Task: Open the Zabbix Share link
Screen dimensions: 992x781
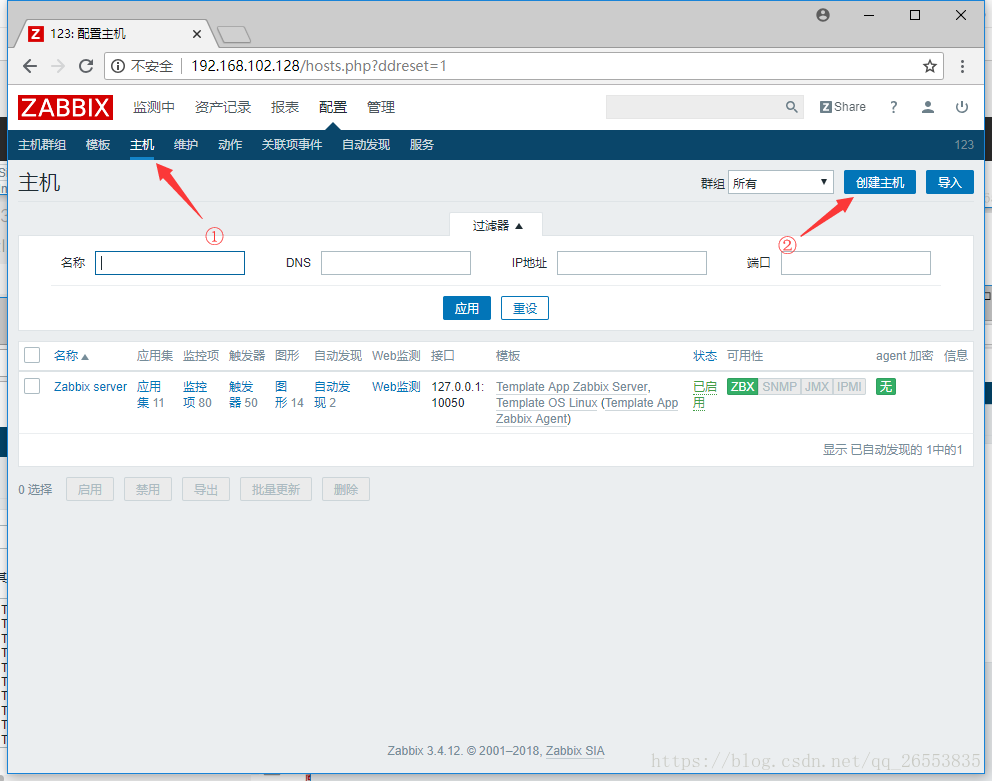Action: 843,107
